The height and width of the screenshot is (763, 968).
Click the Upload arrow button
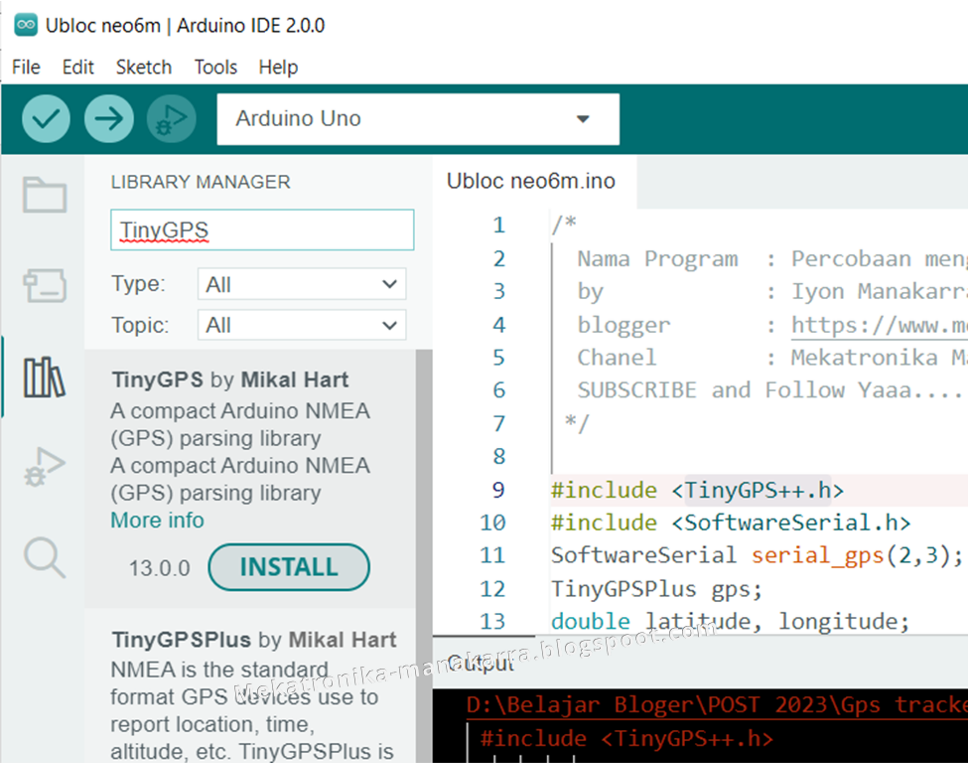(x=109, y=119)
